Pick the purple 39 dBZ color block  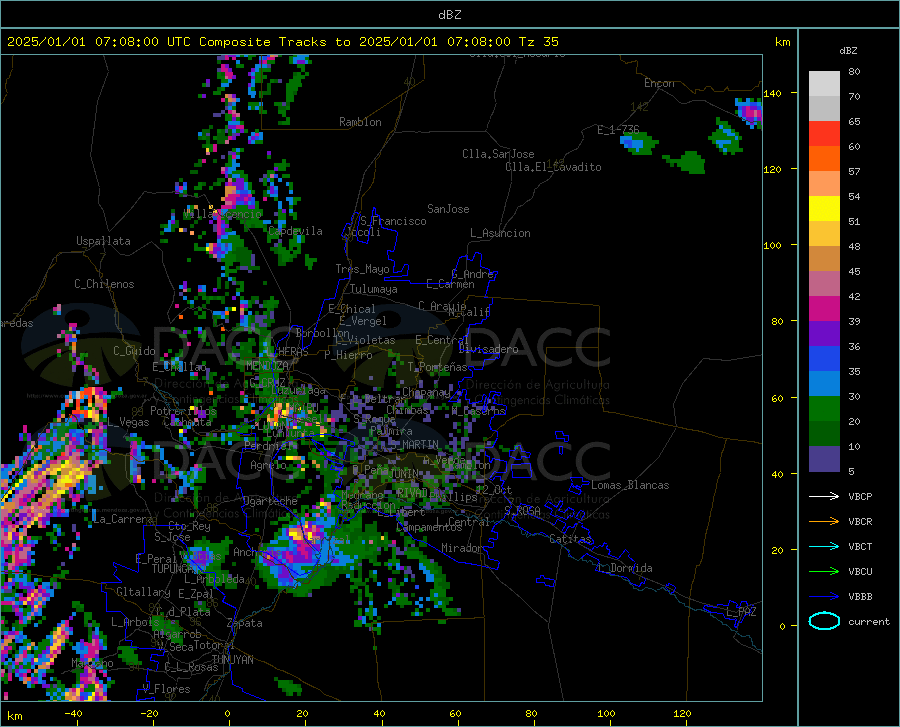click(824, 333)
